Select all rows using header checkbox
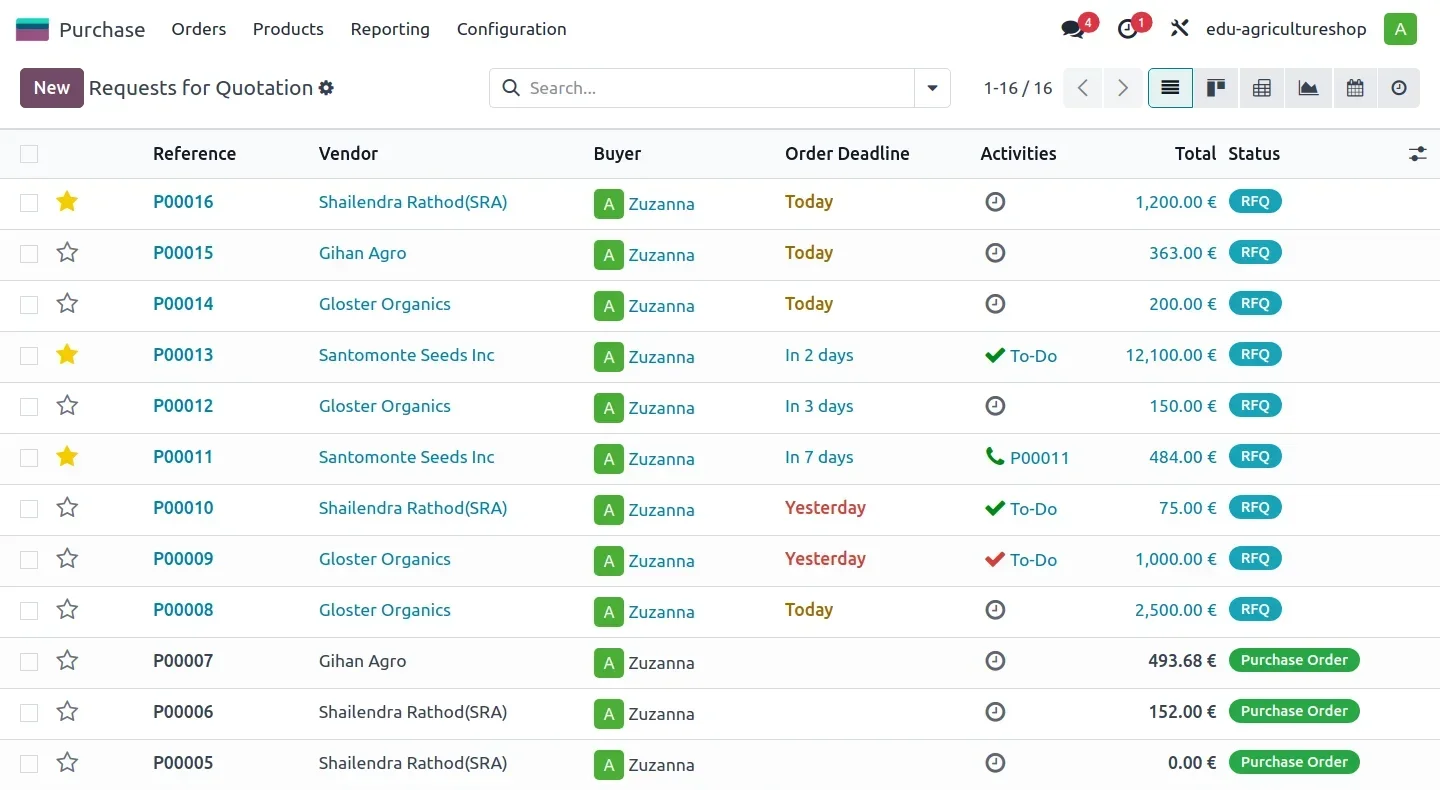This screenshot has width=1440, height=790. click(x=29, y=154)
